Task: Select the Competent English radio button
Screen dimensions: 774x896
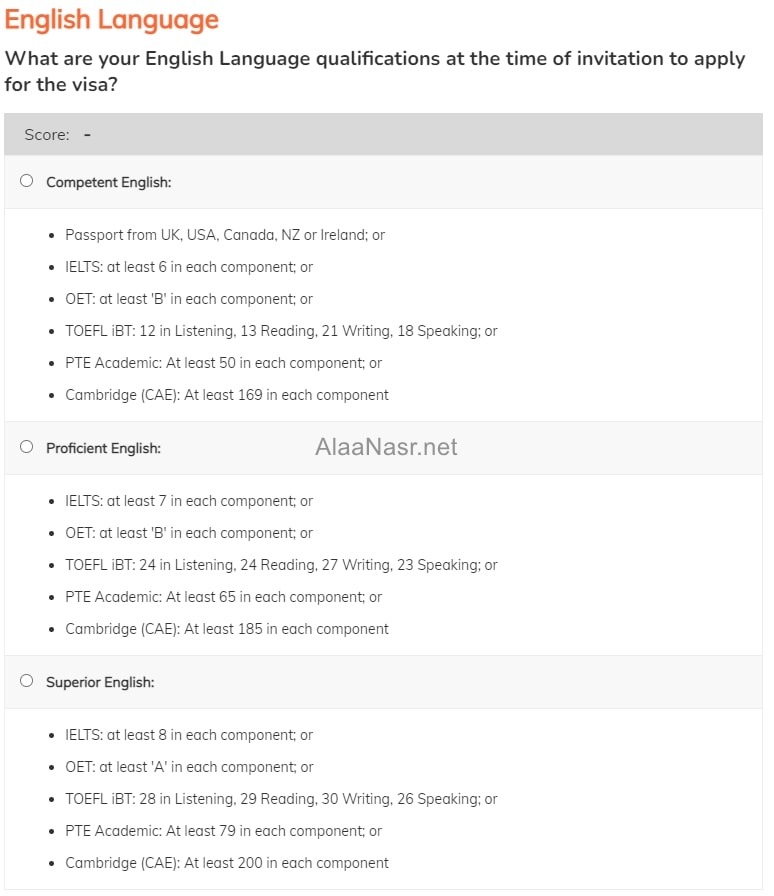Action: pos(26,181)
